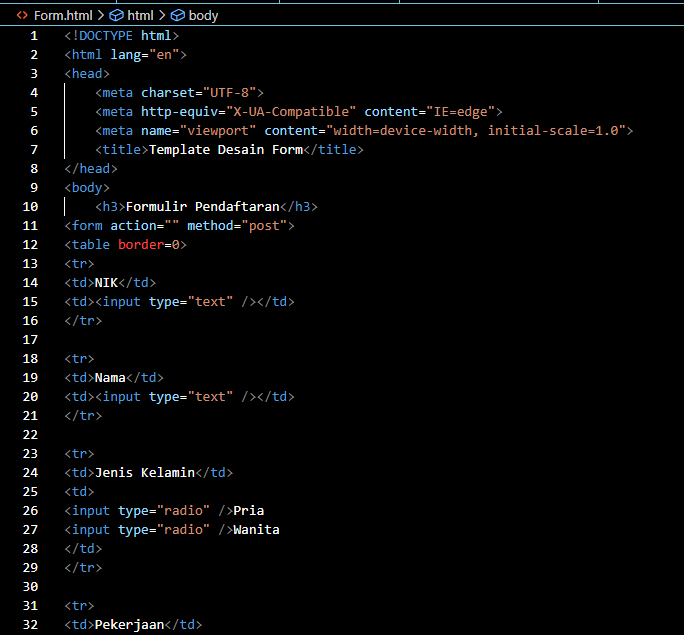This screenshot has height=635, width=684.
Task: Click the Jenis Kelamin cell text
Action: pos(145,473)
